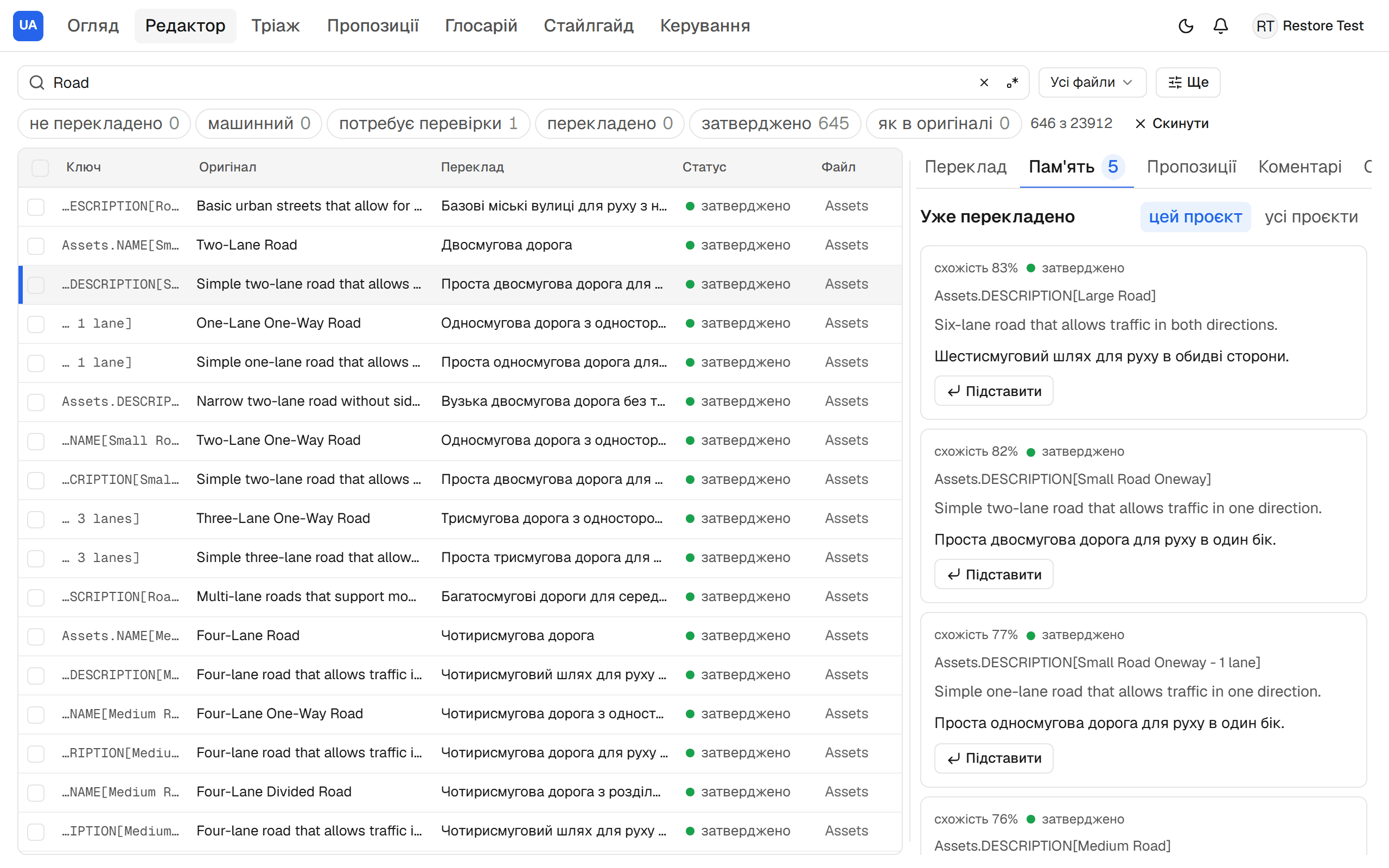Clear the search field with the X icon

[x=984, y=82]
